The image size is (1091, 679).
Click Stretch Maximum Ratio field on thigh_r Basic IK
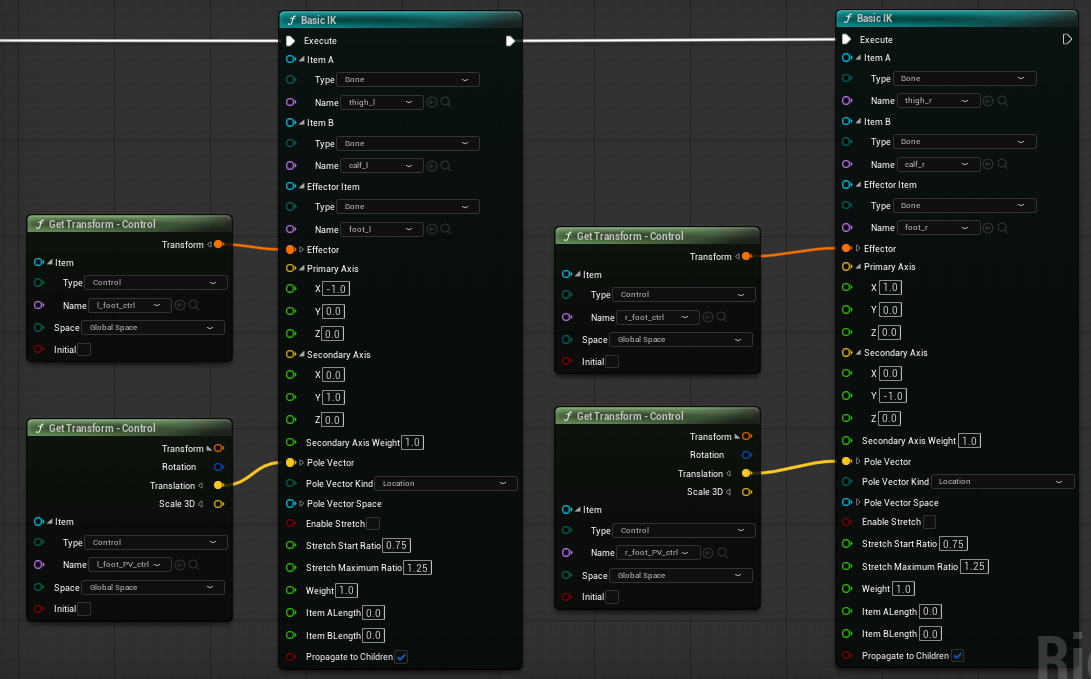pyautogui.click(x=974, y=566)
